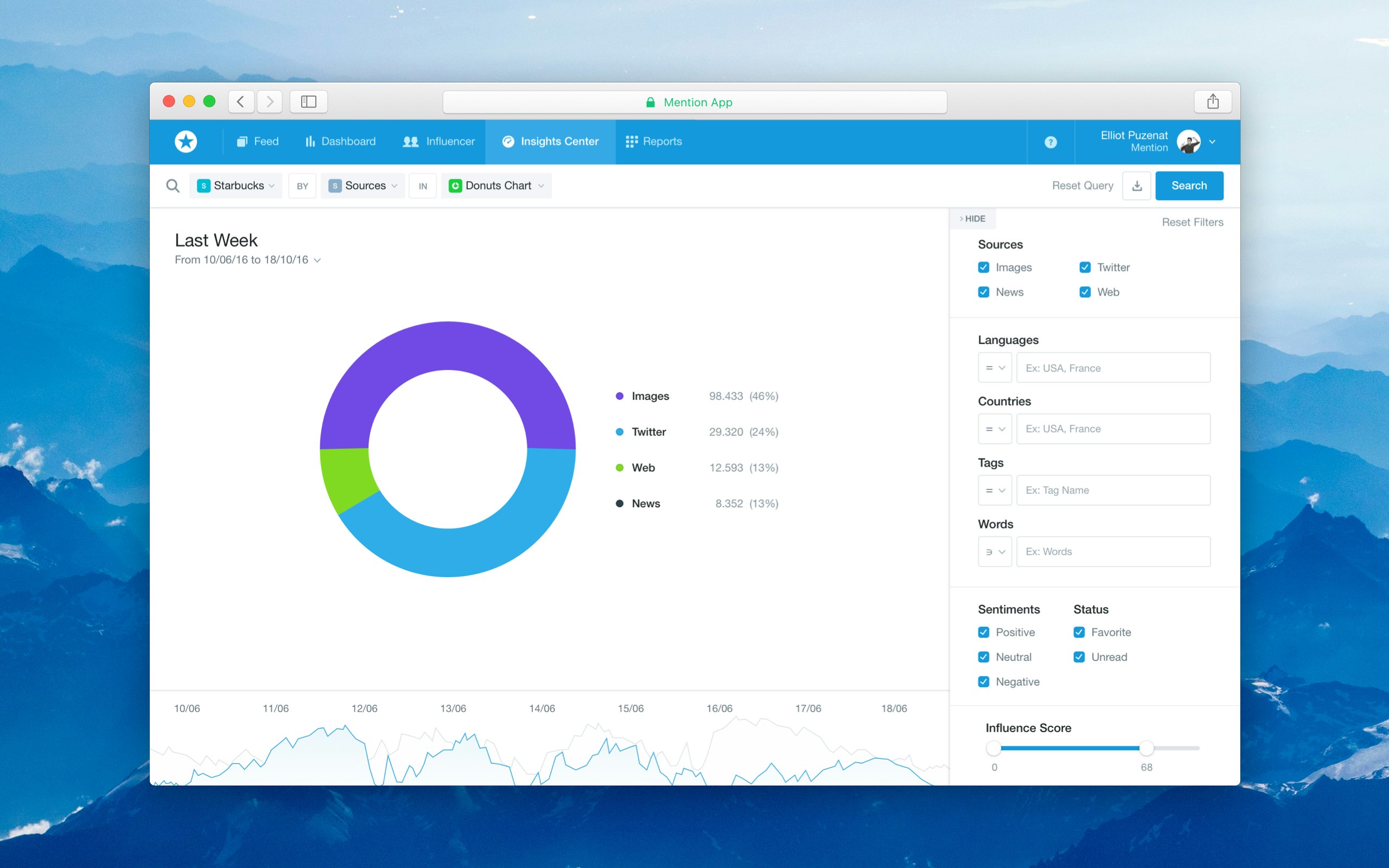Export data using the download icon
This screenshot has width=1389, height=868.
click(1137, 186)
